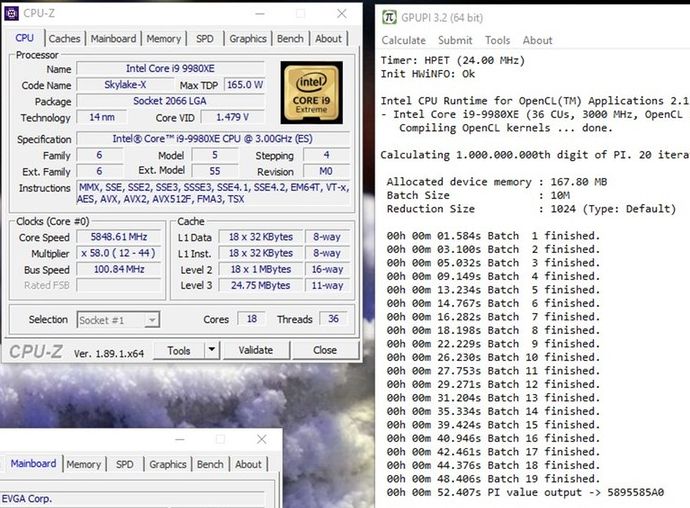Open the Bench tab in top CPU-Z window
The image size is (690, 508).
(290, 39)
